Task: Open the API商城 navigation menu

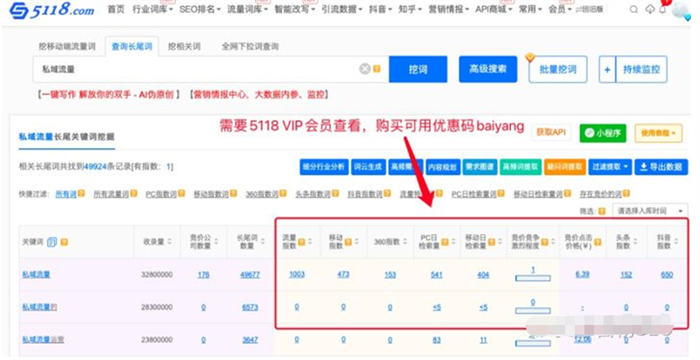Action: tap(493, 9)
